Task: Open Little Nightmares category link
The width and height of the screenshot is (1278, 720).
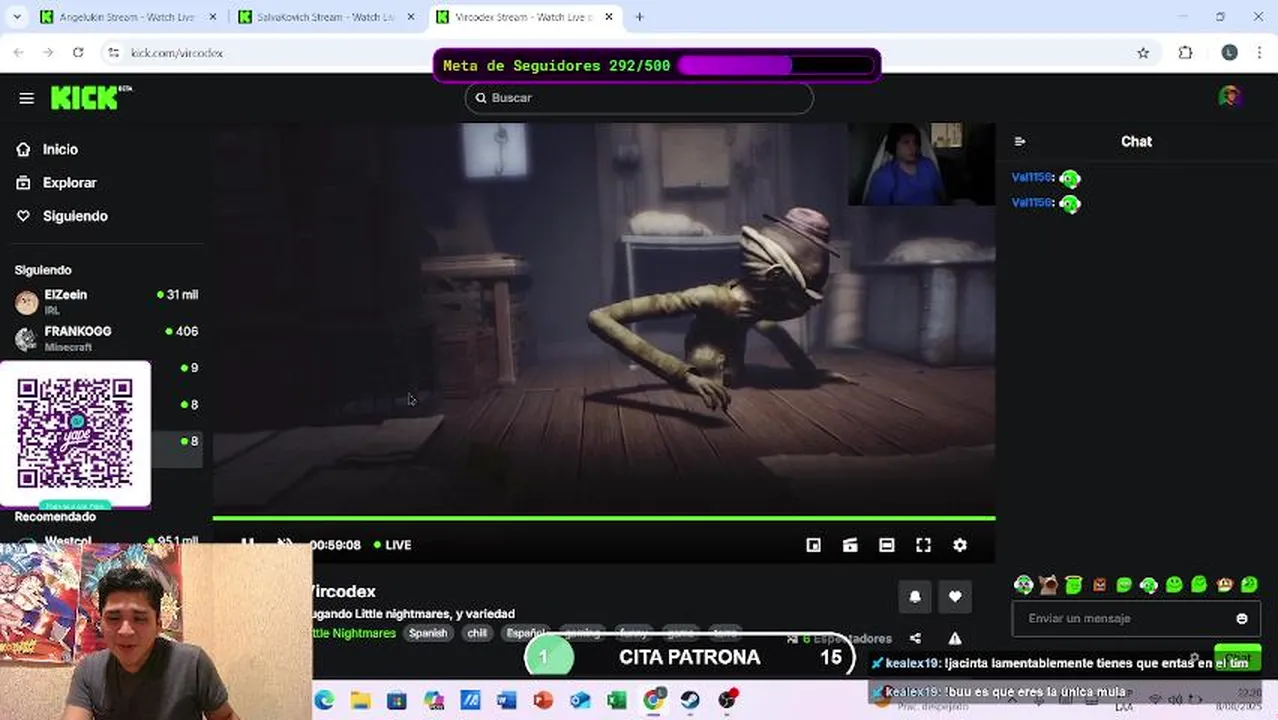Action: coord(352,633)
